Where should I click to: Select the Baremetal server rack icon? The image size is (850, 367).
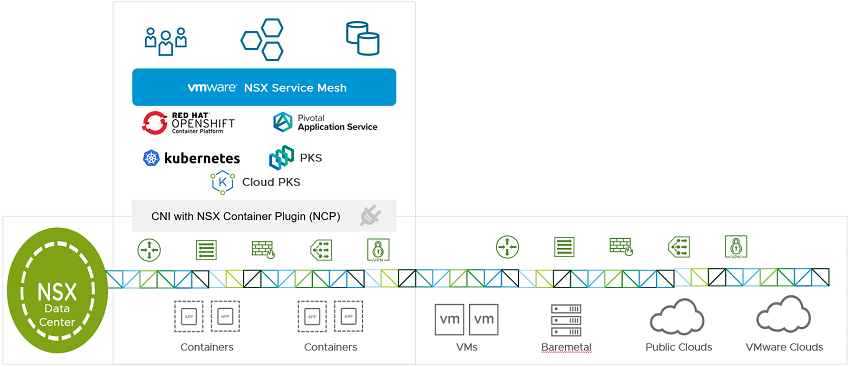click(565, 320)
